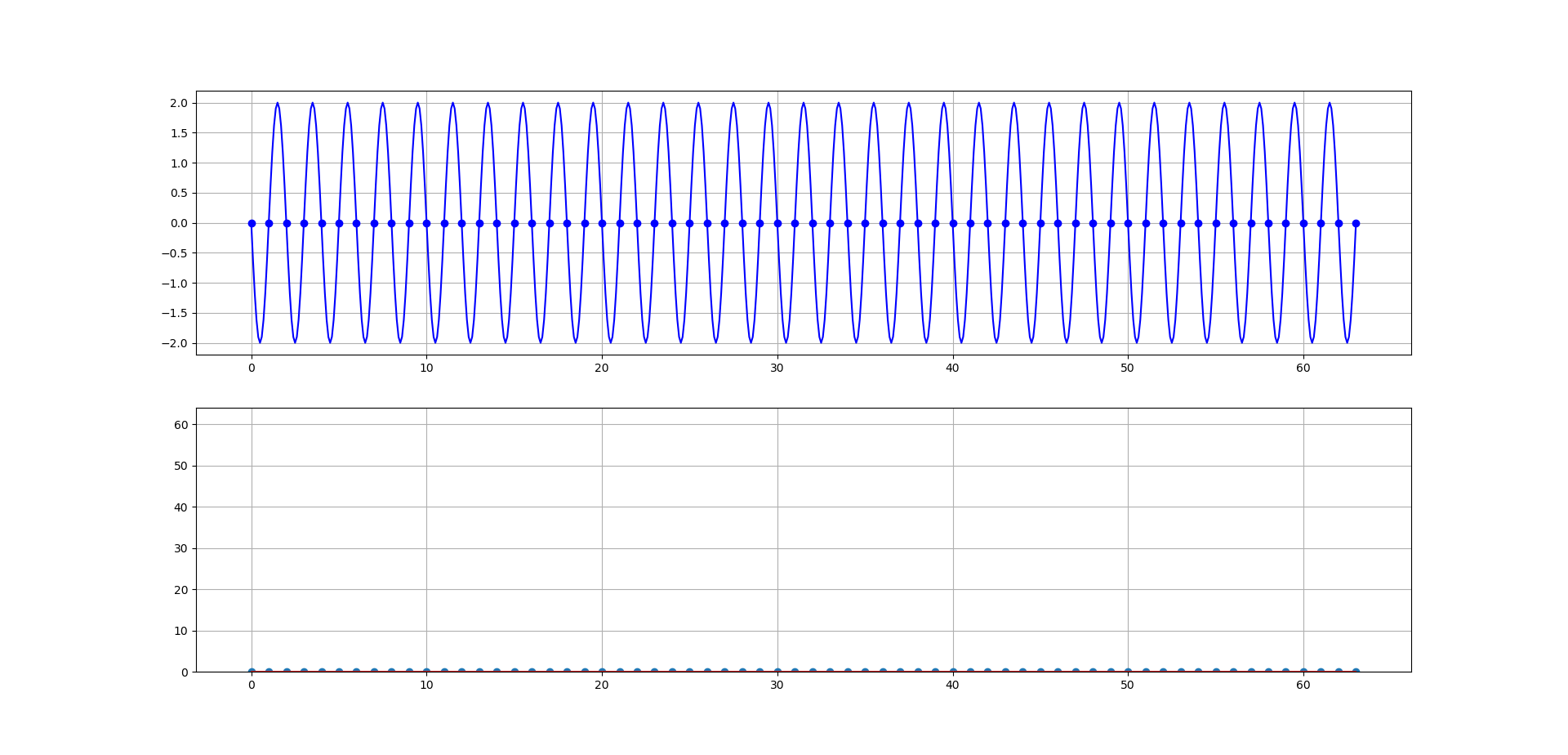Click x-axis label 20 under the lower plot
The height and width of the screenshot is (755, 1568).
click(x=602, y=685)
